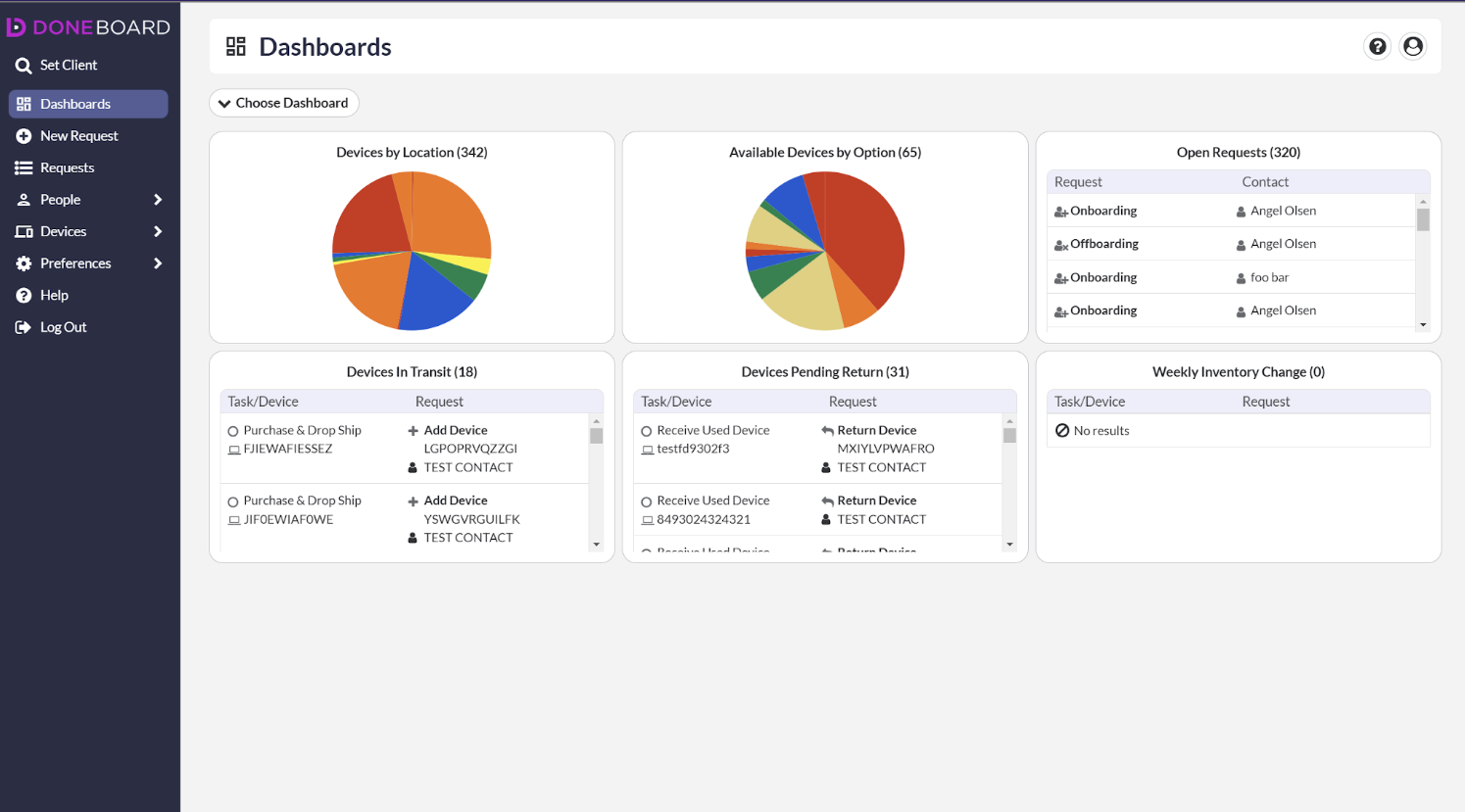Click the Devices Pending Return scrollbar thumb
This screenshot has width=1465, height=812.
coord(1009,436)
